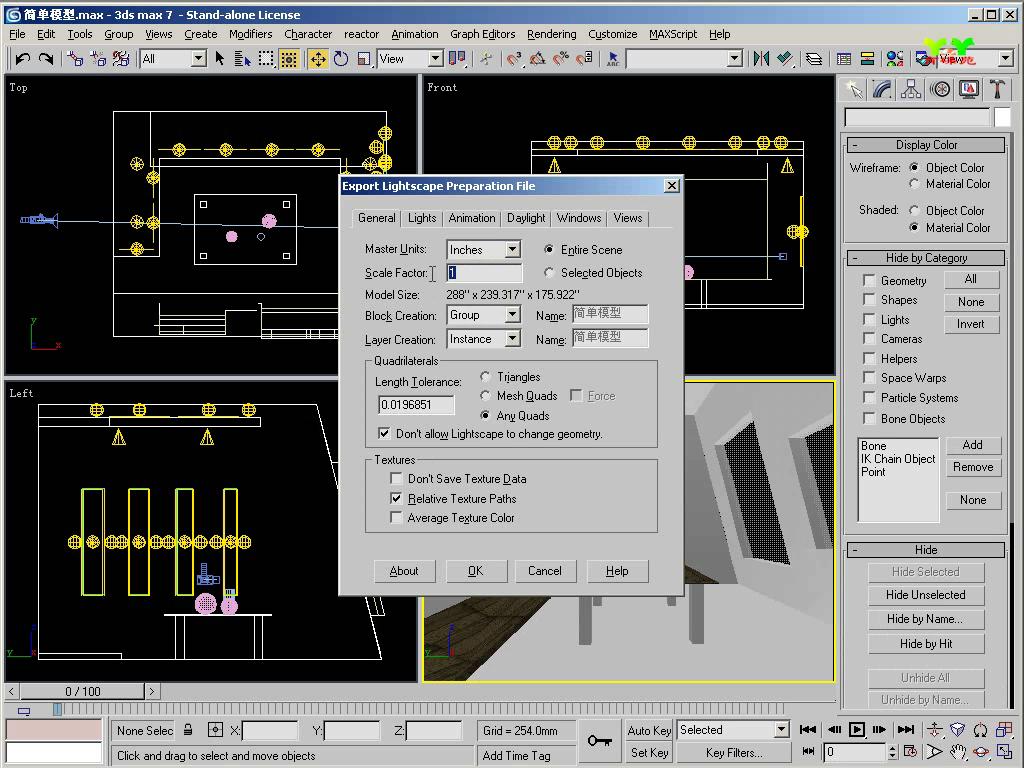Cancel the Lightscape export dialog
Image resolution: width=1024 pixels, height=768 pixels.
click(x=545, y=571)
